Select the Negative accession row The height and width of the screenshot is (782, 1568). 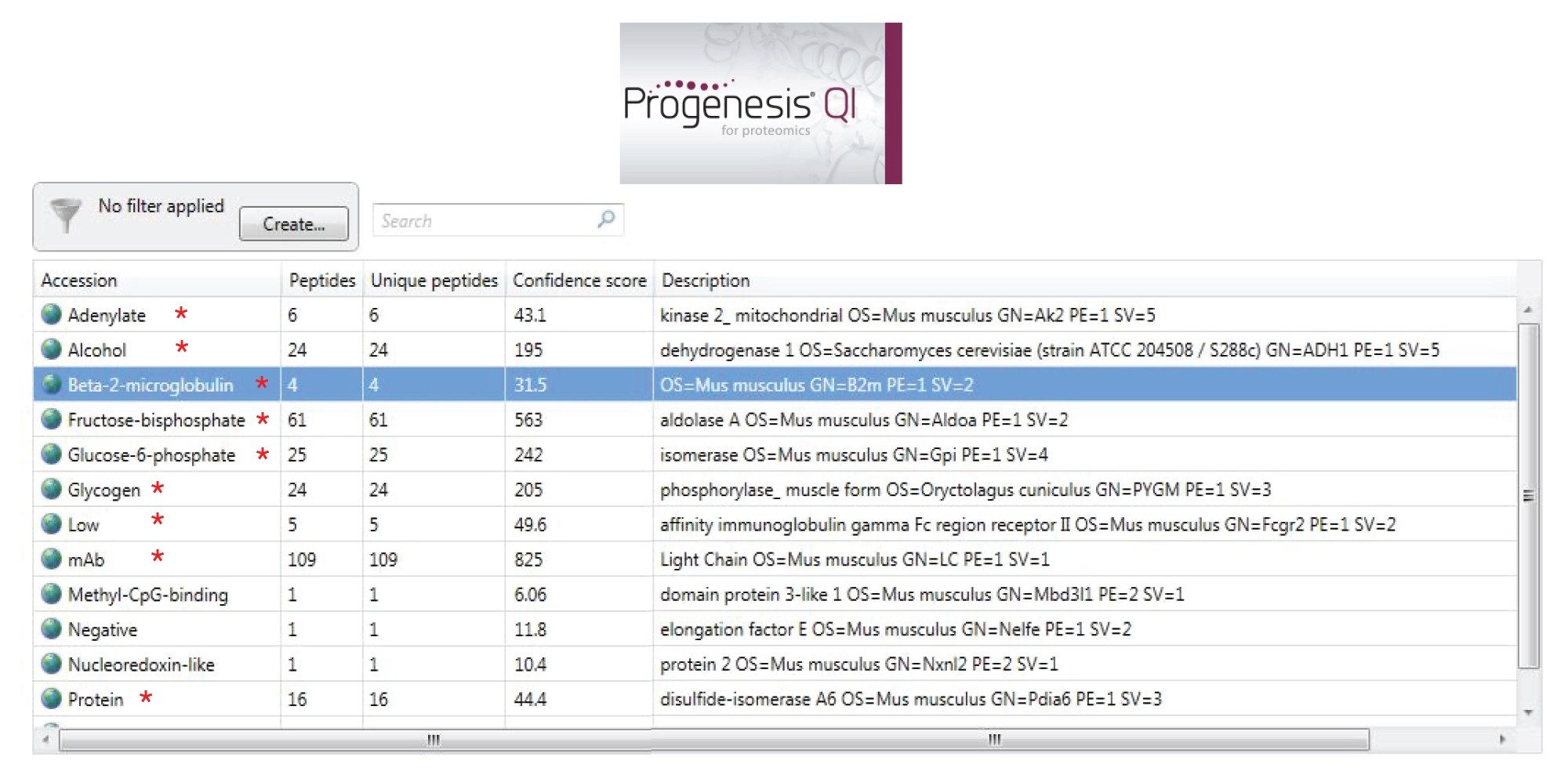pyautogui.click(x=775, y=628)
